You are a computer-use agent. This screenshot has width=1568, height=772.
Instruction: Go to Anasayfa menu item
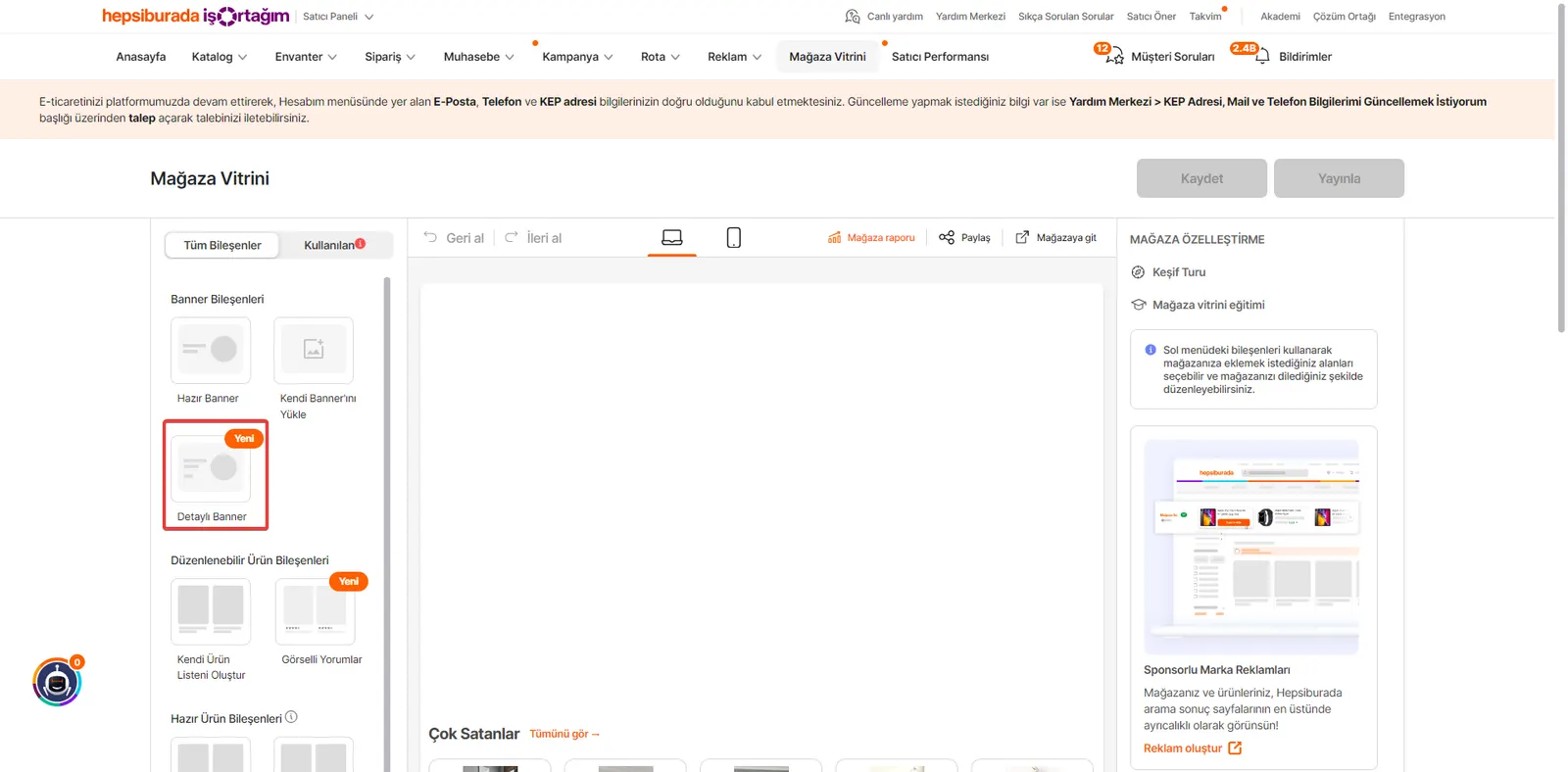141,57
